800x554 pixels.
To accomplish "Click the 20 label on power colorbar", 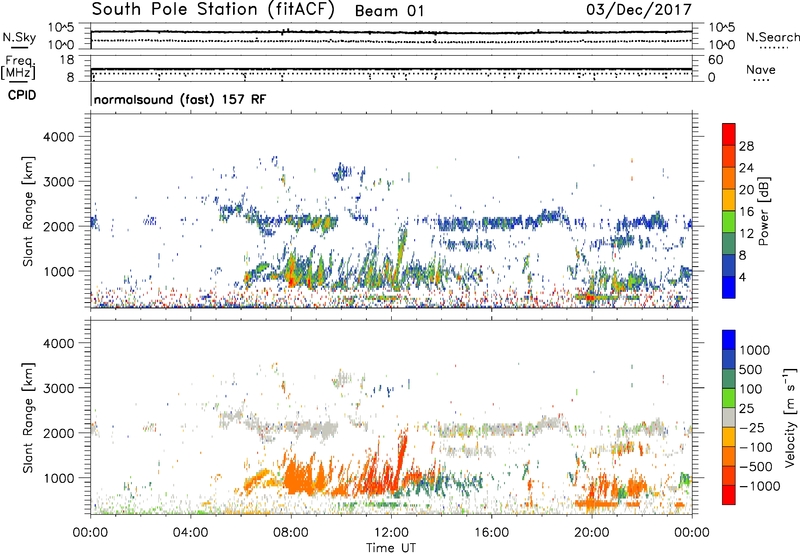I will click(x=746, y=190).
